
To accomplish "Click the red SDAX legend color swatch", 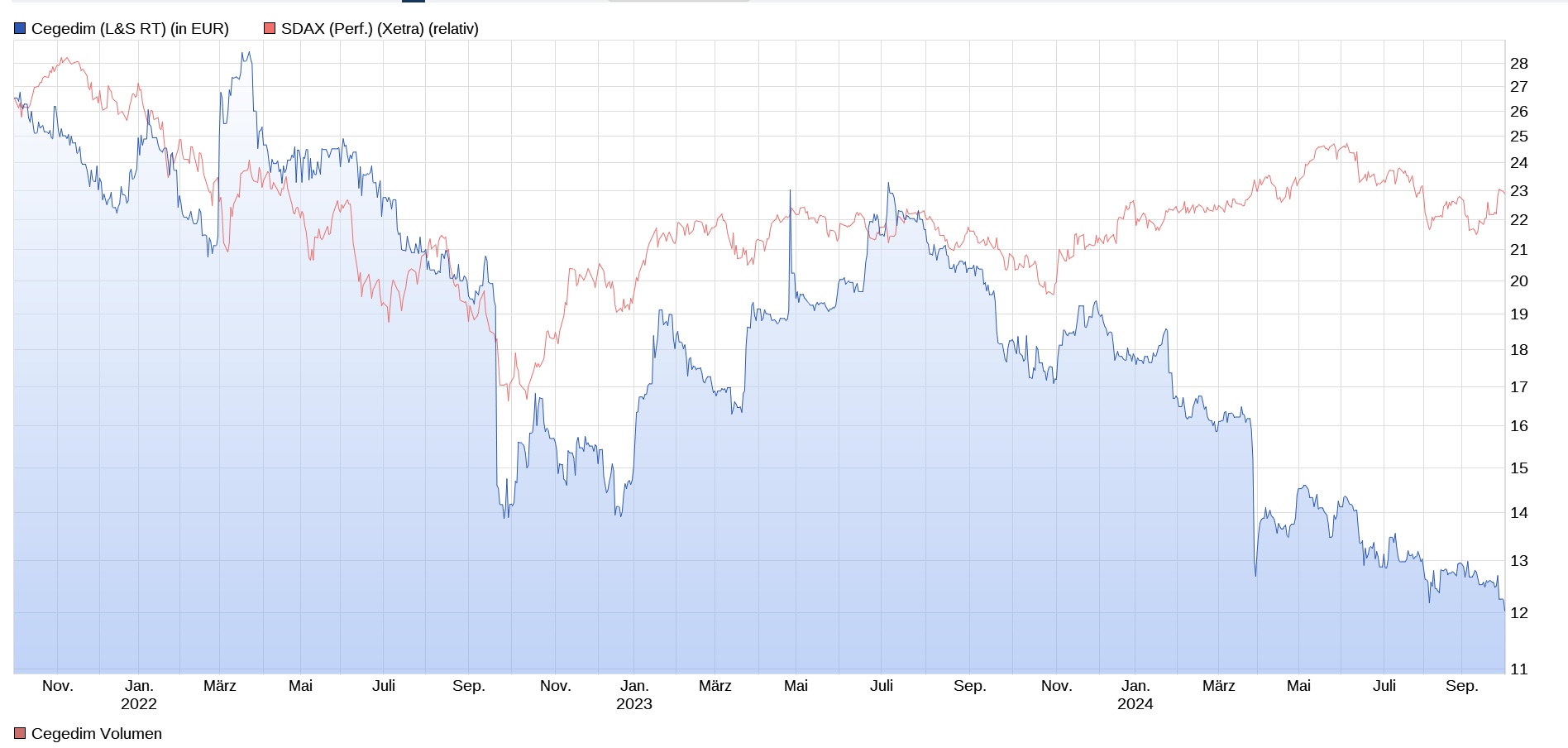I will point(270,29).
